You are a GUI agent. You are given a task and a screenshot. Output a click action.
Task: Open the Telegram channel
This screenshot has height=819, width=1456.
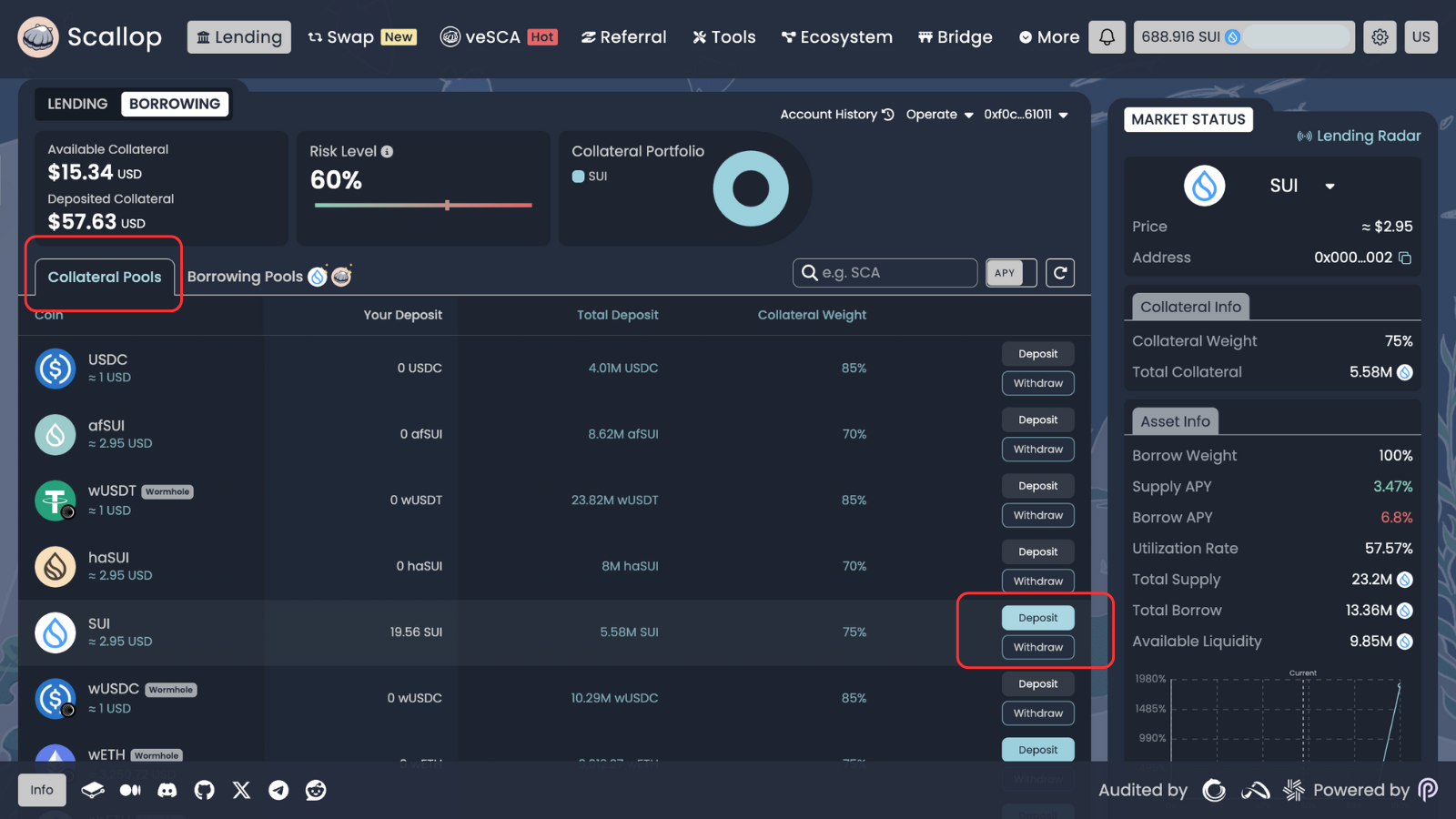click(x=278, y=790)
